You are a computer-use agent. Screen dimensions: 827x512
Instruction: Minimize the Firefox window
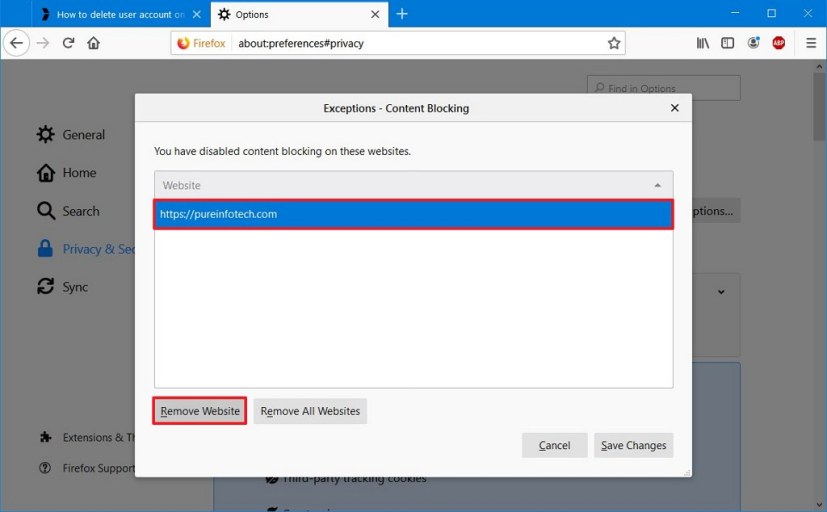click(x=735, y=13)
